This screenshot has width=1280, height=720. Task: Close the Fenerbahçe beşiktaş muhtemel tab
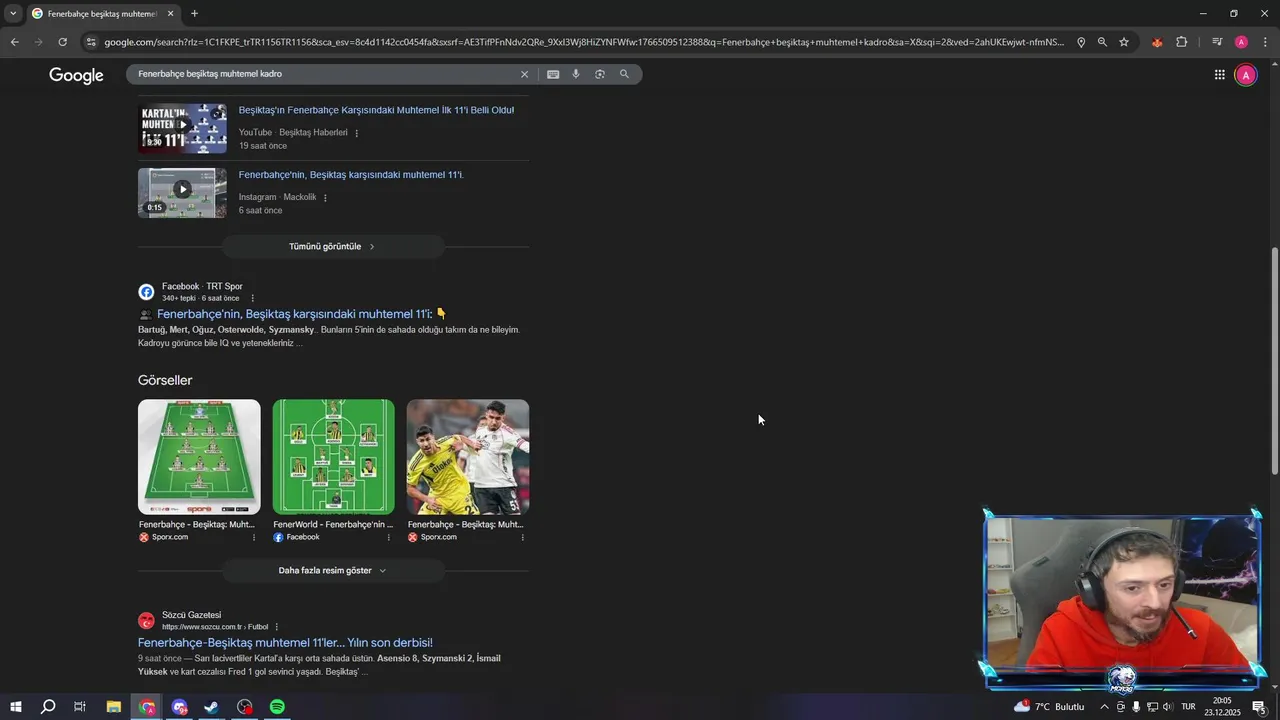click(x=171, y=14)
